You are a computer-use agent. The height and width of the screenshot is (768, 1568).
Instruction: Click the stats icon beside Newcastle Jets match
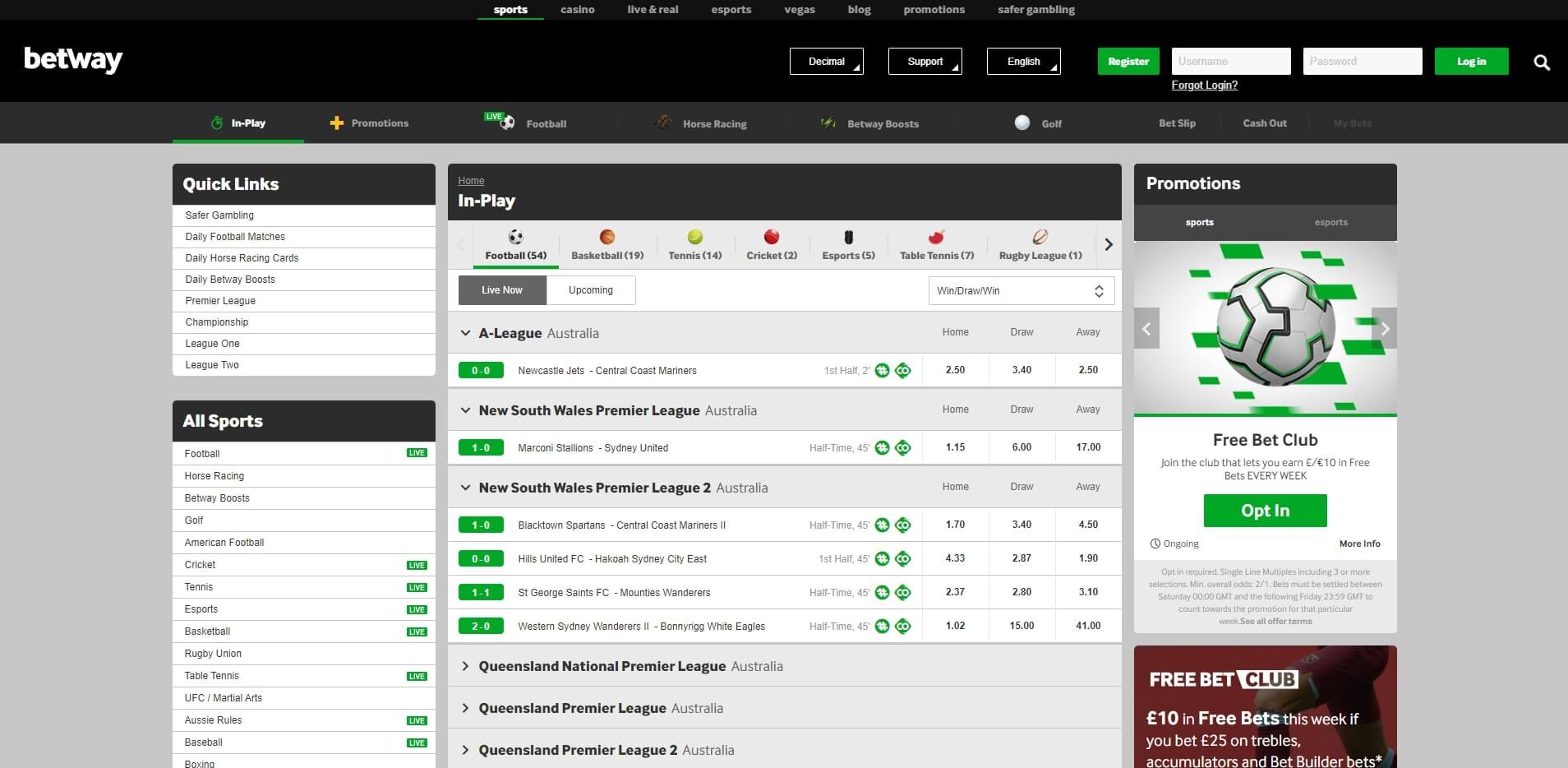click(882, 370)
